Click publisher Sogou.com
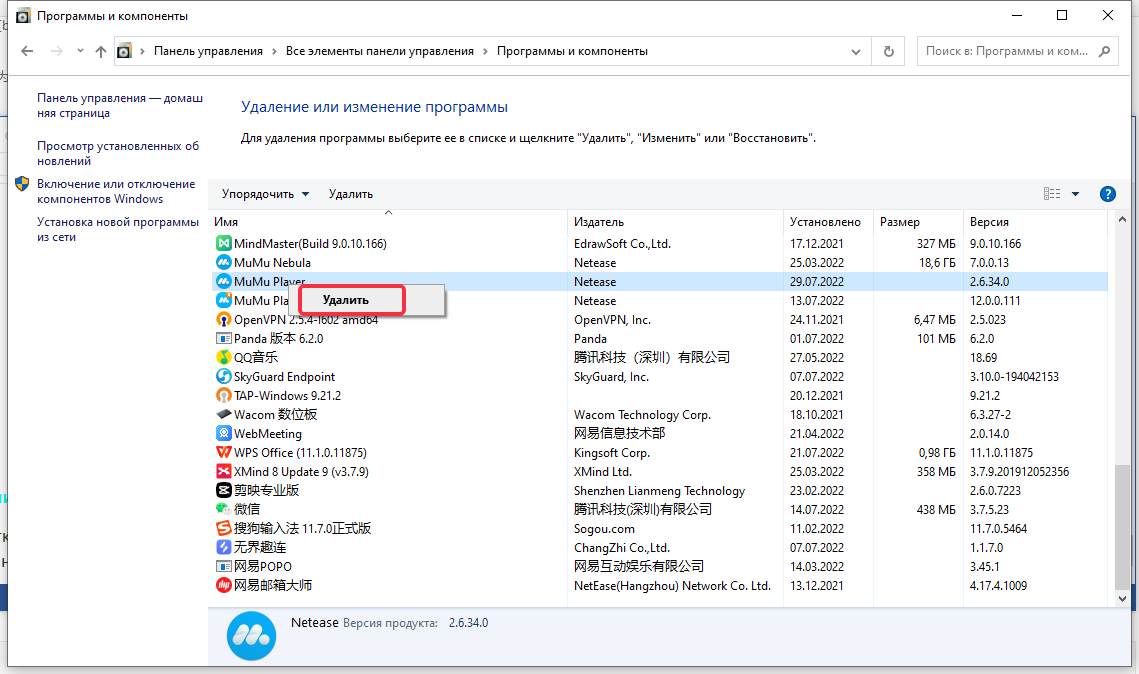This screenshot has width=1139, height=674. pos(604,528)
